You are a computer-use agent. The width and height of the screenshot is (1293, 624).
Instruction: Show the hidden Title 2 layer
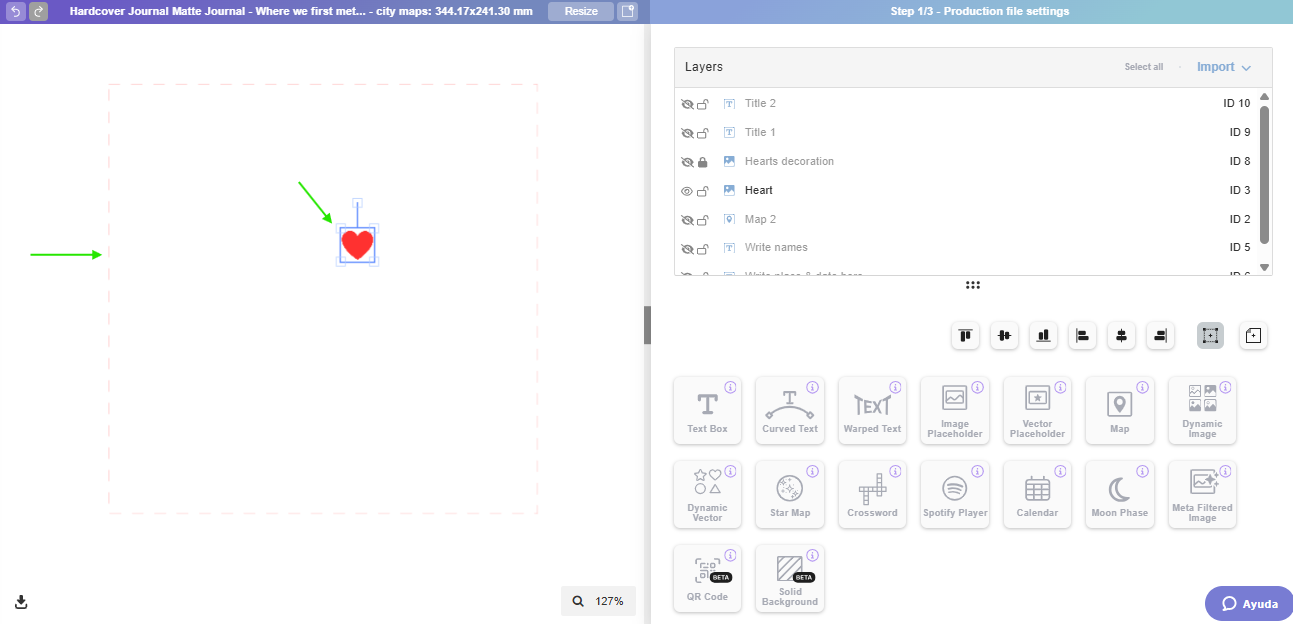click(x=688, y=103)
